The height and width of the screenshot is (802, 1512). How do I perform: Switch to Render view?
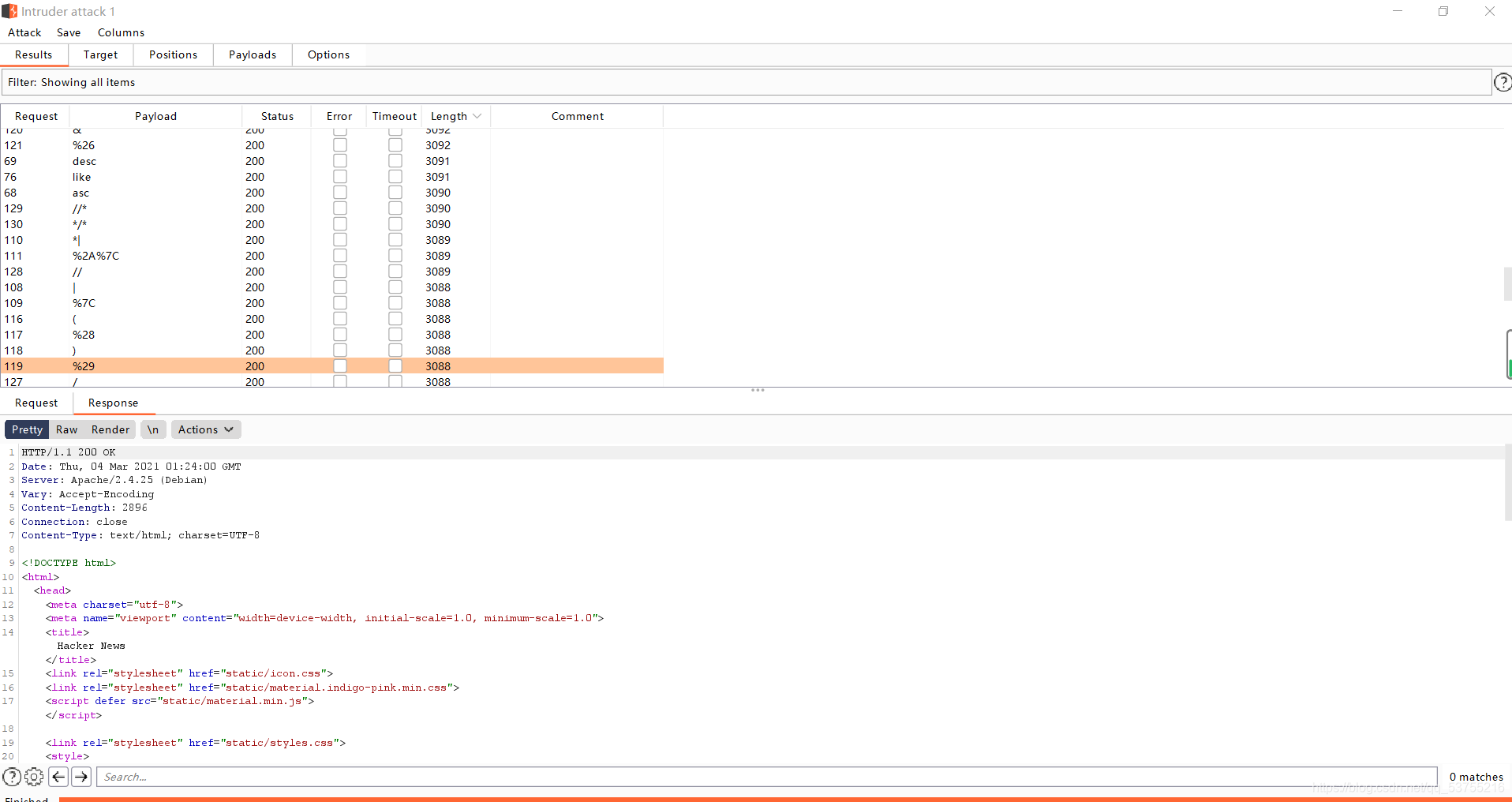pos(110,429)
